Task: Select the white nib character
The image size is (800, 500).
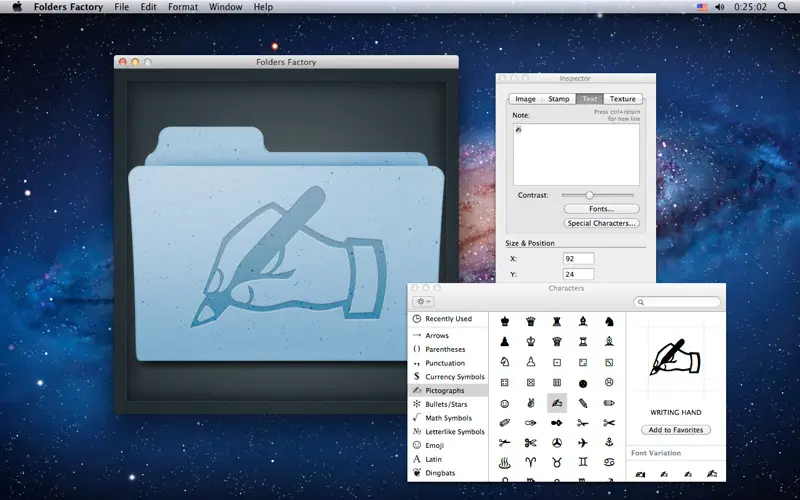Action: tap(531, 423)
